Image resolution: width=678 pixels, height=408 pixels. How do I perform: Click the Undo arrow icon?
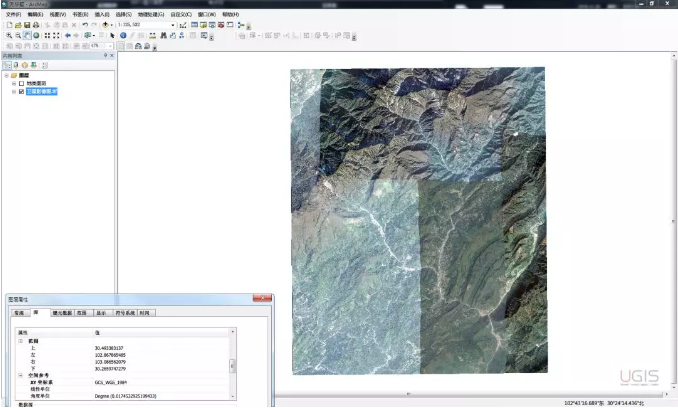[x=85, y=25]
